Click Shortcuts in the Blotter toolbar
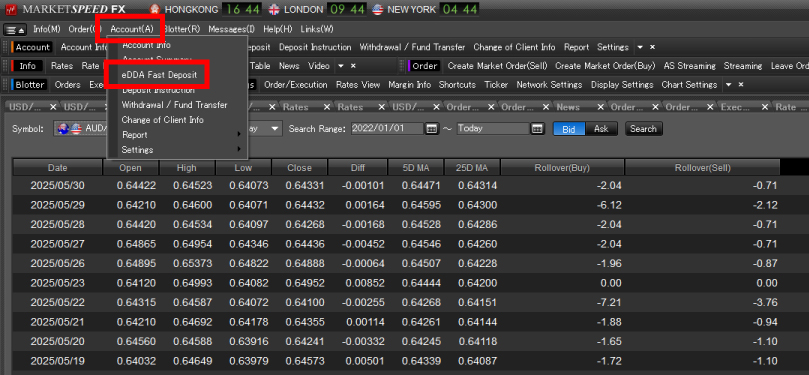The width and height of the screenshot is (809, 375). coord(457,85)
